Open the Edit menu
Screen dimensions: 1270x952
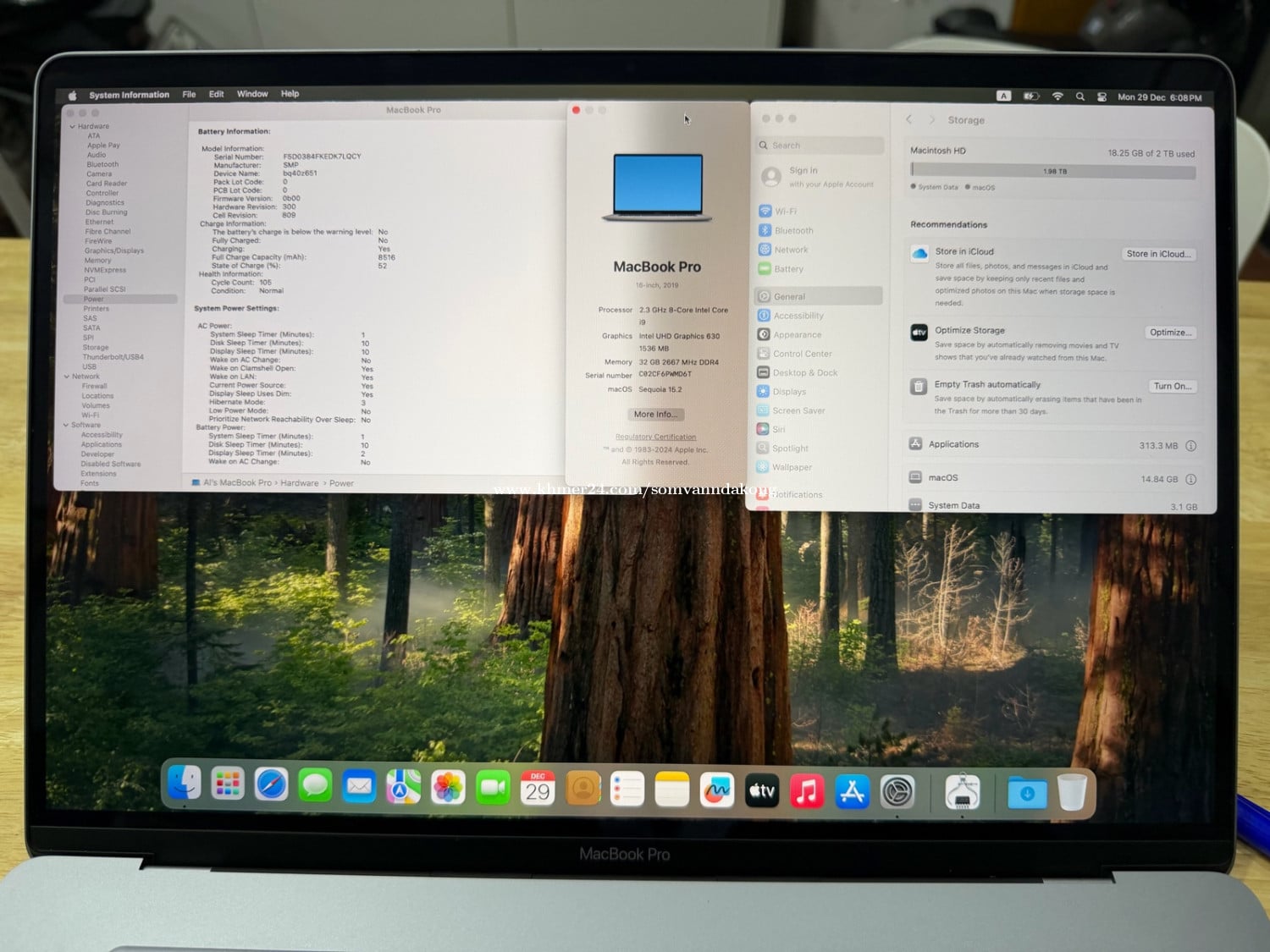(x=216, y=94)
